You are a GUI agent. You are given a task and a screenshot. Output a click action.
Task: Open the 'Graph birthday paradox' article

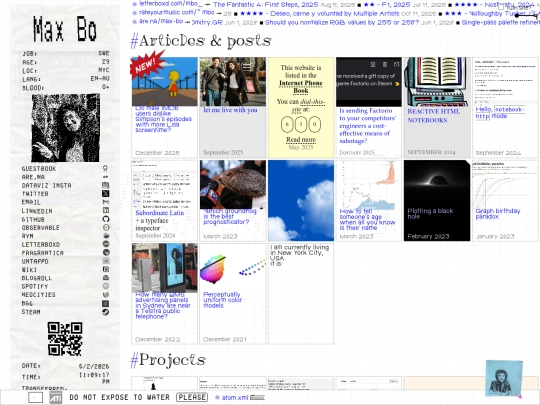498,214
